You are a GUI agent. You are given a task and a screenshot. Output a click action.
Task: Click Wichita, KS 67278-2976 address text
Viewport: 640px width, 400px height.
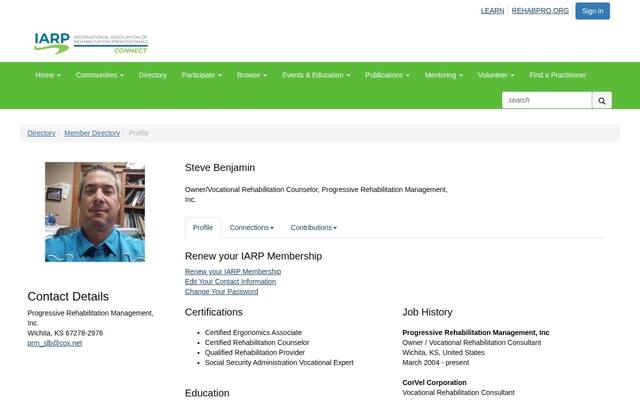[x=65, y=333]
